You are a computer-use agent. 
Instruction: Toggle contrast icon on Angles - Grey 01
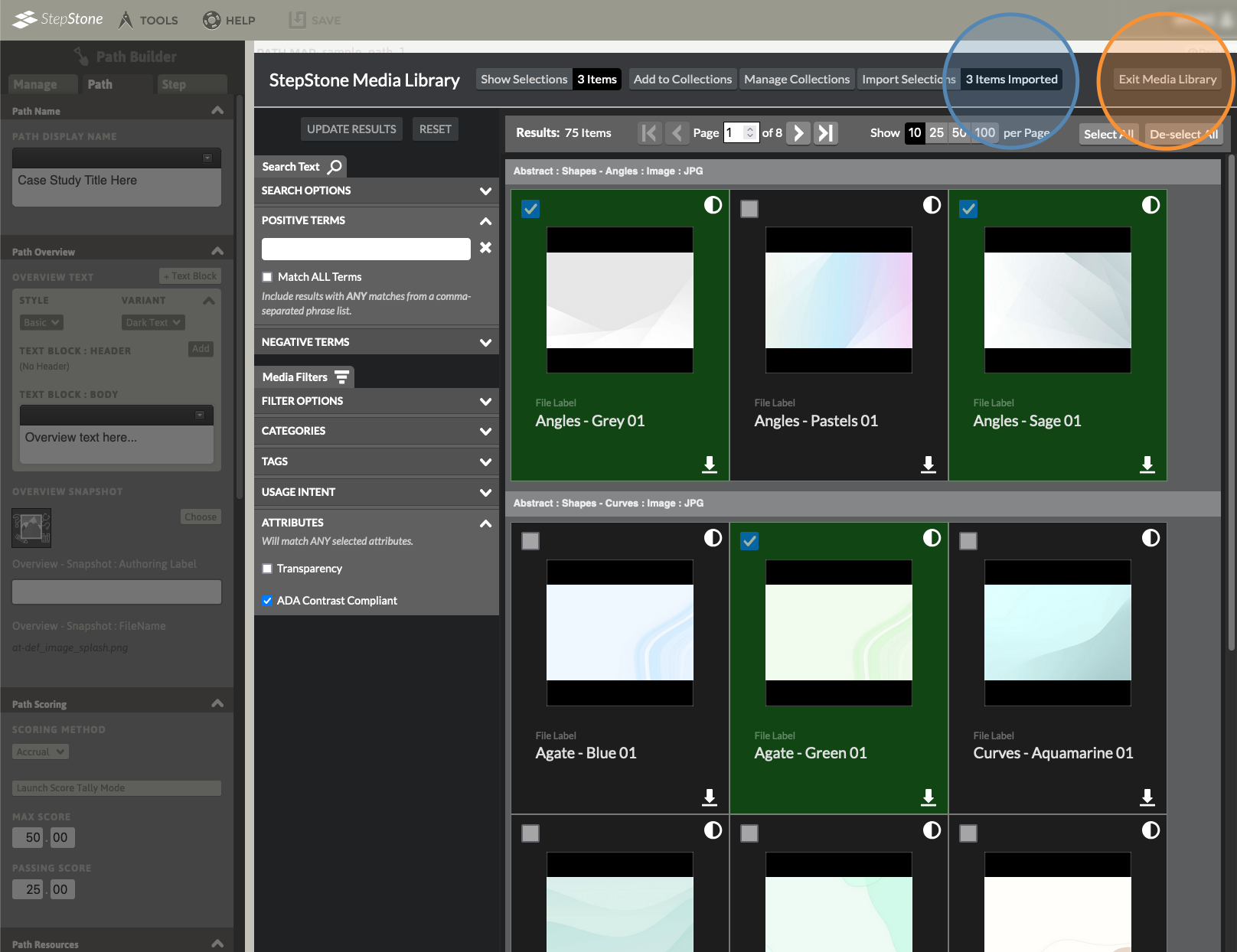713,205
